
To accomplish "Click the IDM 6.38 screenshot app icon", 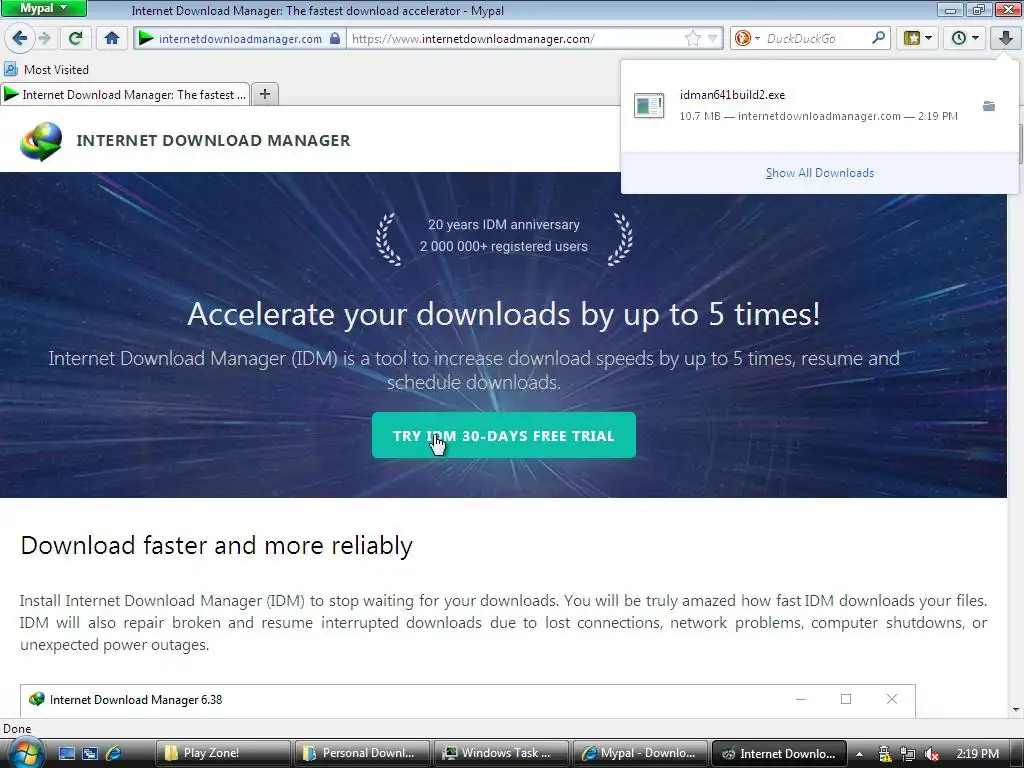I will click(37, 699).
